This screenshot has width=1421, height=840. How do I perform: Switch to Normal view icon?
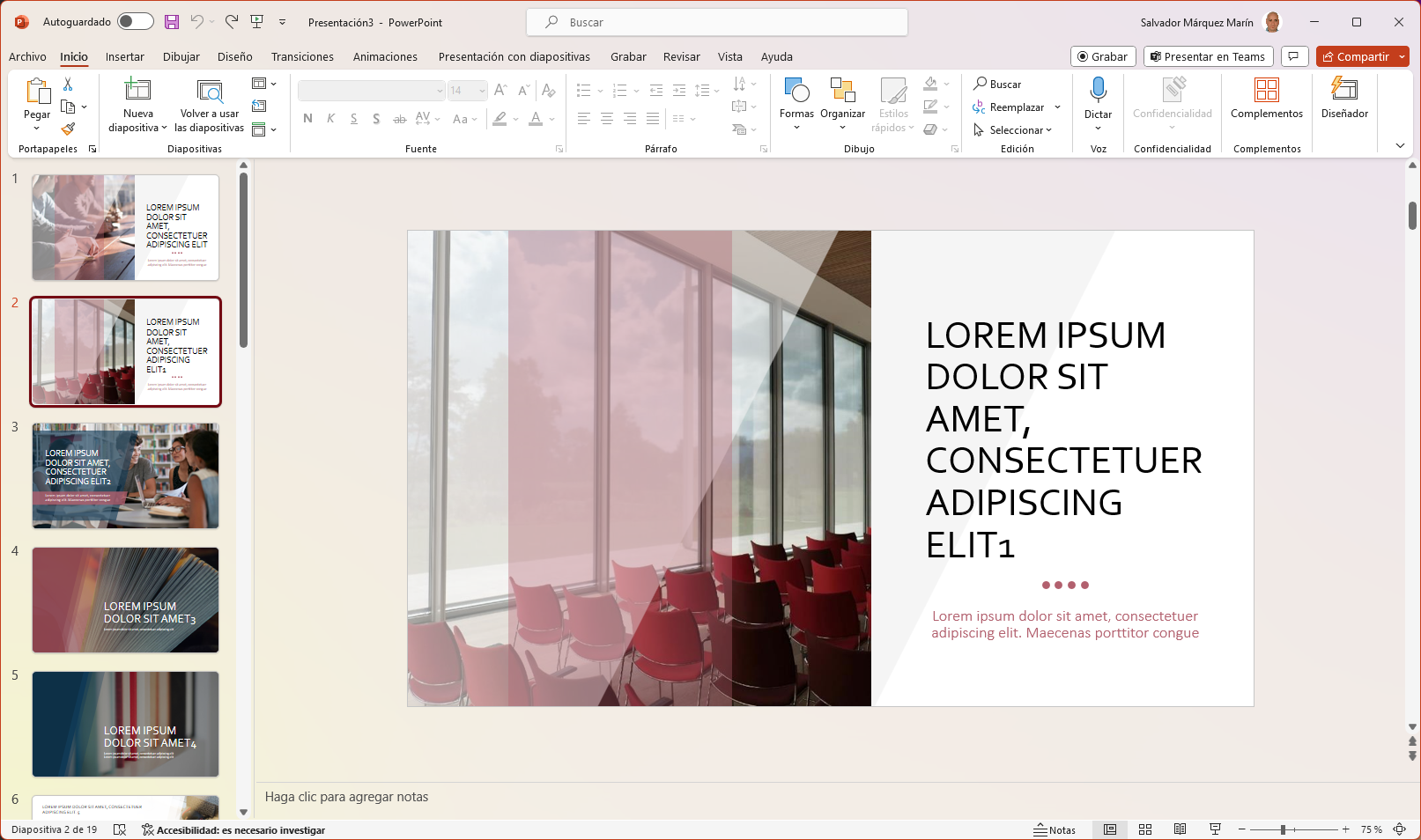(1110, 829)
